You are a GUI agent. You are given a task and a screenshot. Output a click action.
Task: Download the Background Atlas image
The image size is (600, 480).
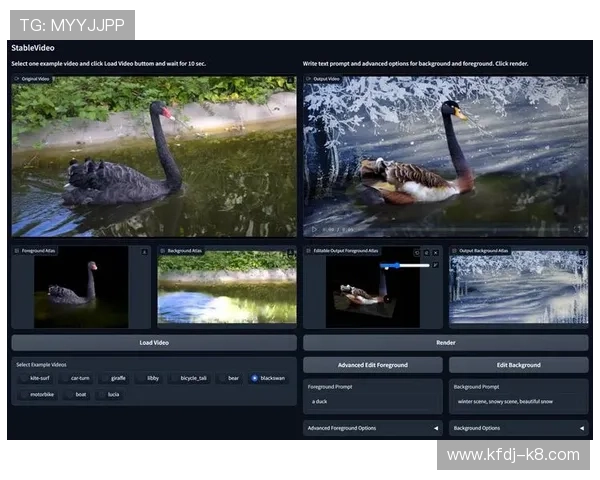(x=290, y=251)
